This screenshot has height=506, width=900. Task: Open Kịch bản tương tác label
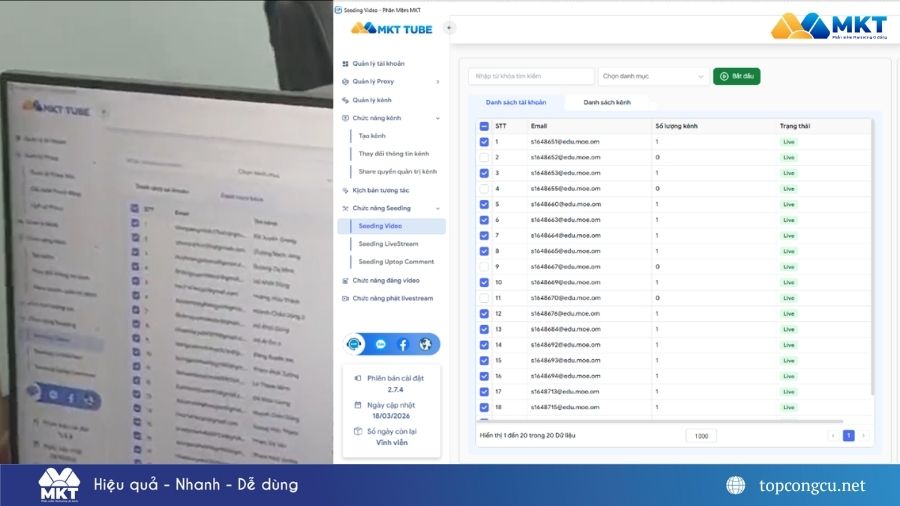[x=381, y=190]
